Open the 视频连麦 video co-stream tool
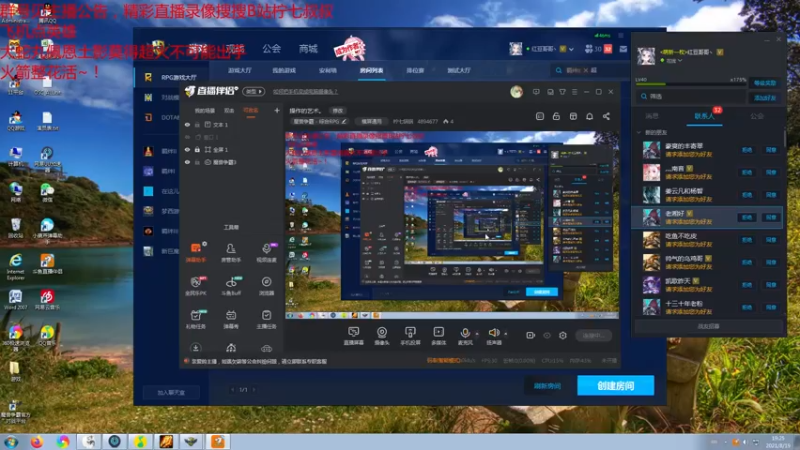The width and height of the screenshot is (800, 450). (x=266, y=252)
